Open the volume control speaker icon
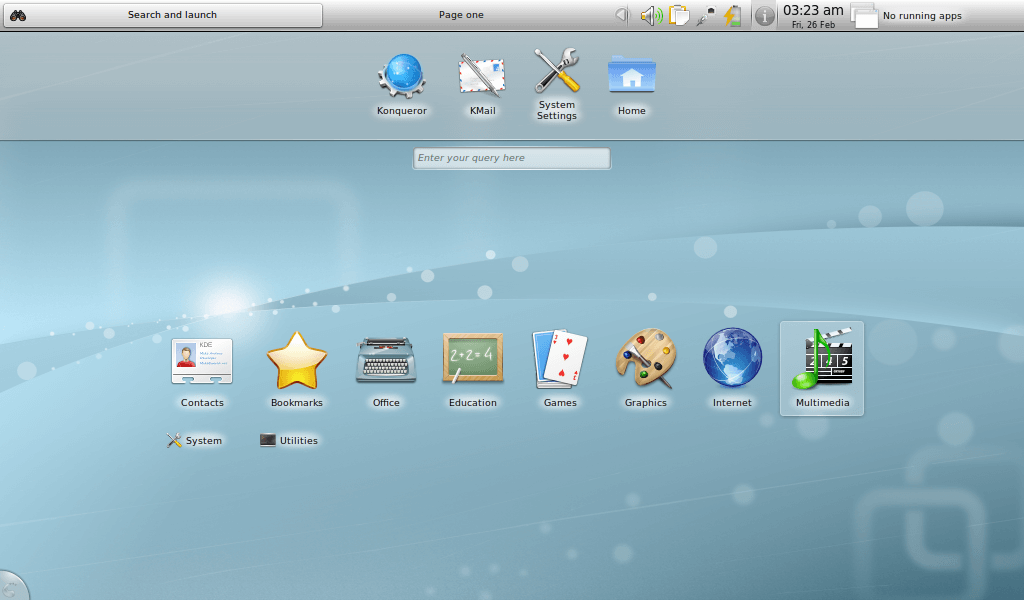The image size is (1024, 600). [x=650, y=15]
